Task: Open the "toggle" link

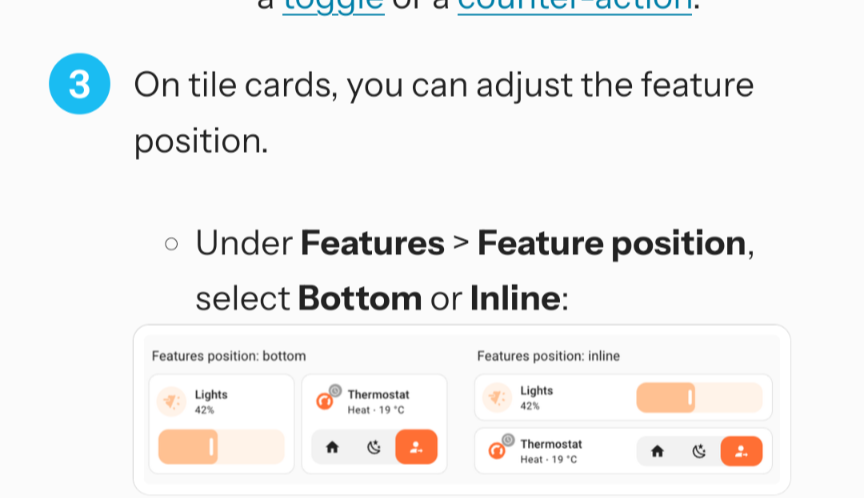Action: [x=334, y=5]
